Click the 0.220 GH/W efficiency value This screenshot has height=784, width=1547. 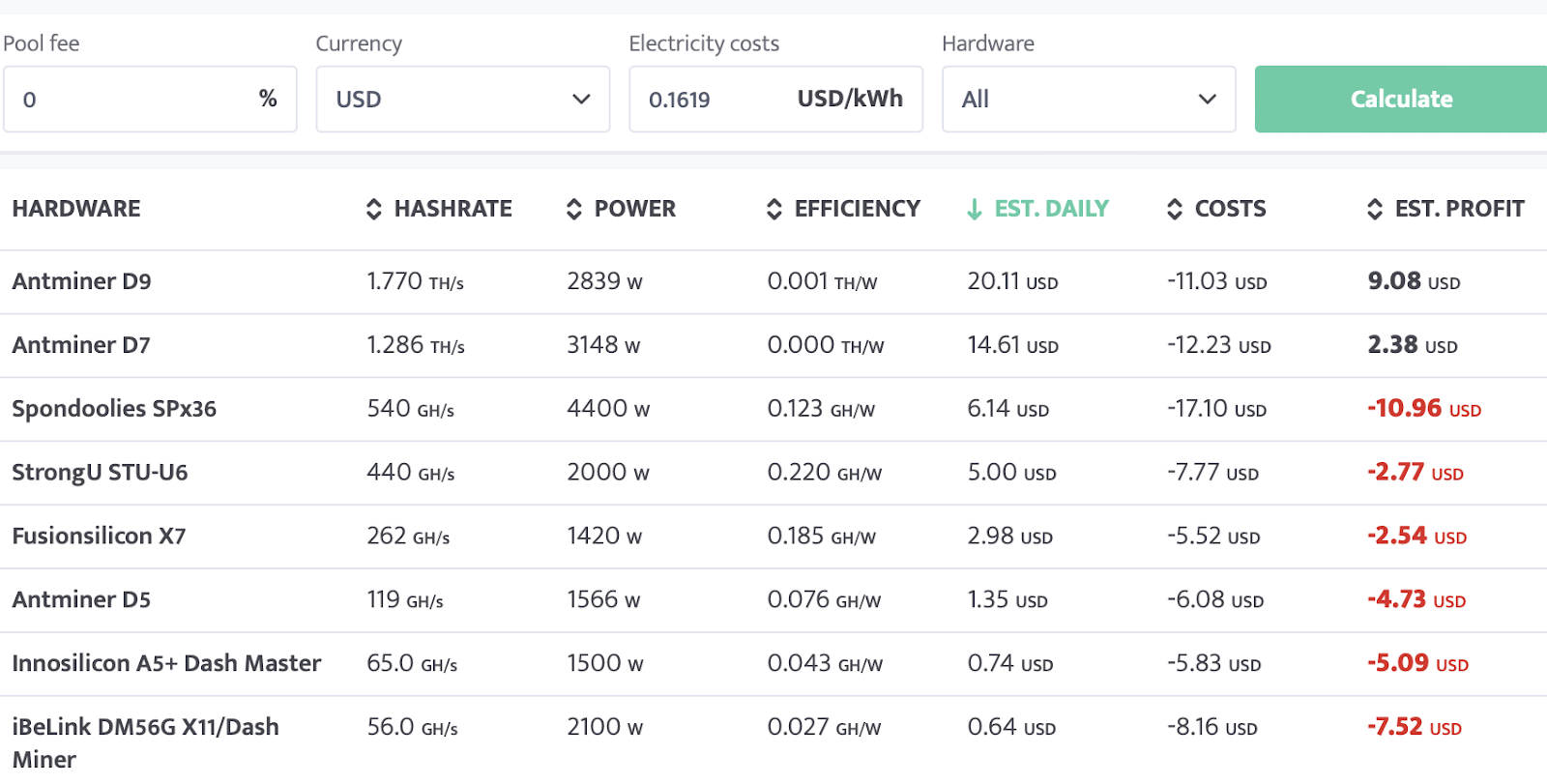825,473
